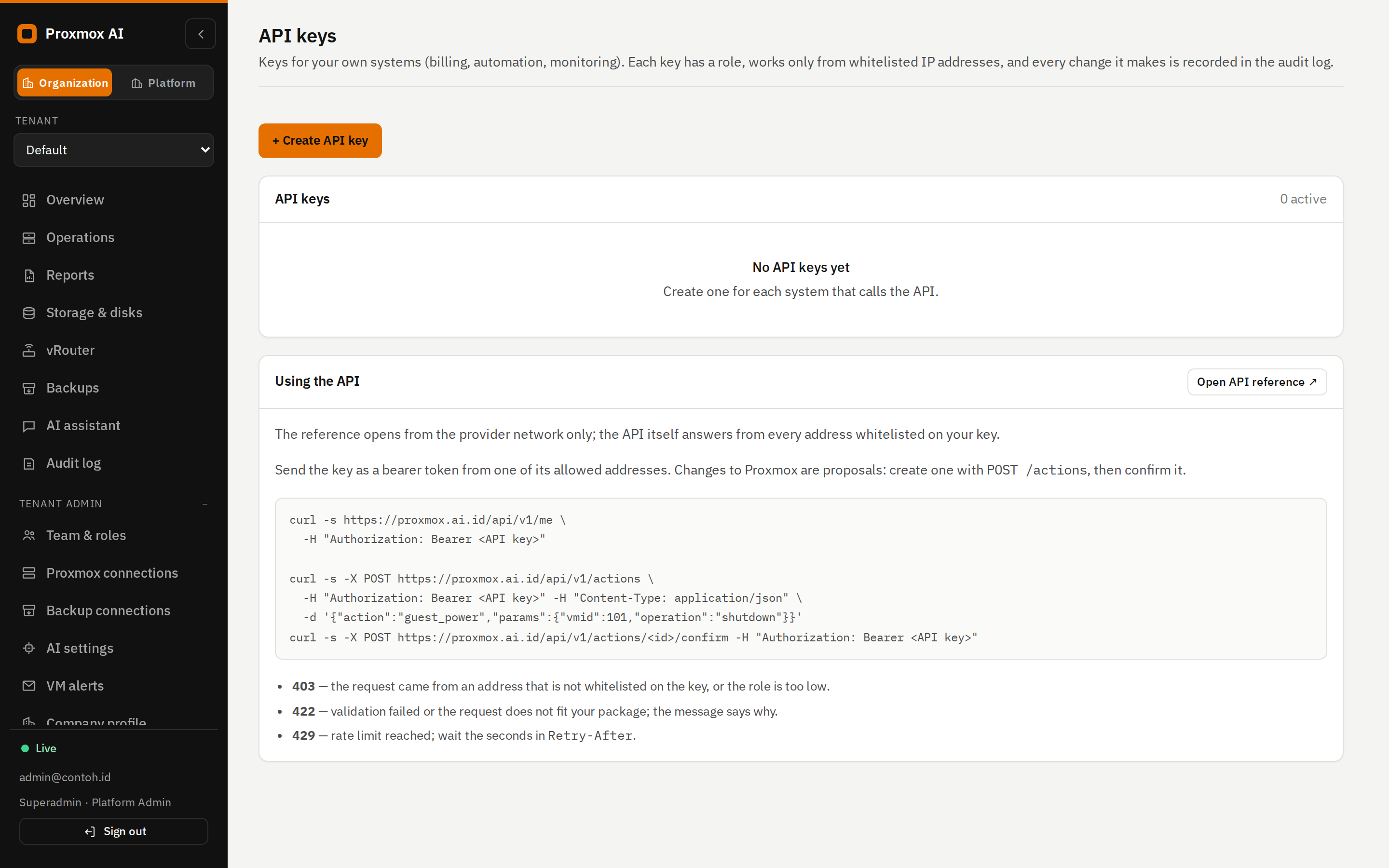This screenshot has height=868, width=1389.
Task: Switch to the Organization tab
Action: point(65,82)
